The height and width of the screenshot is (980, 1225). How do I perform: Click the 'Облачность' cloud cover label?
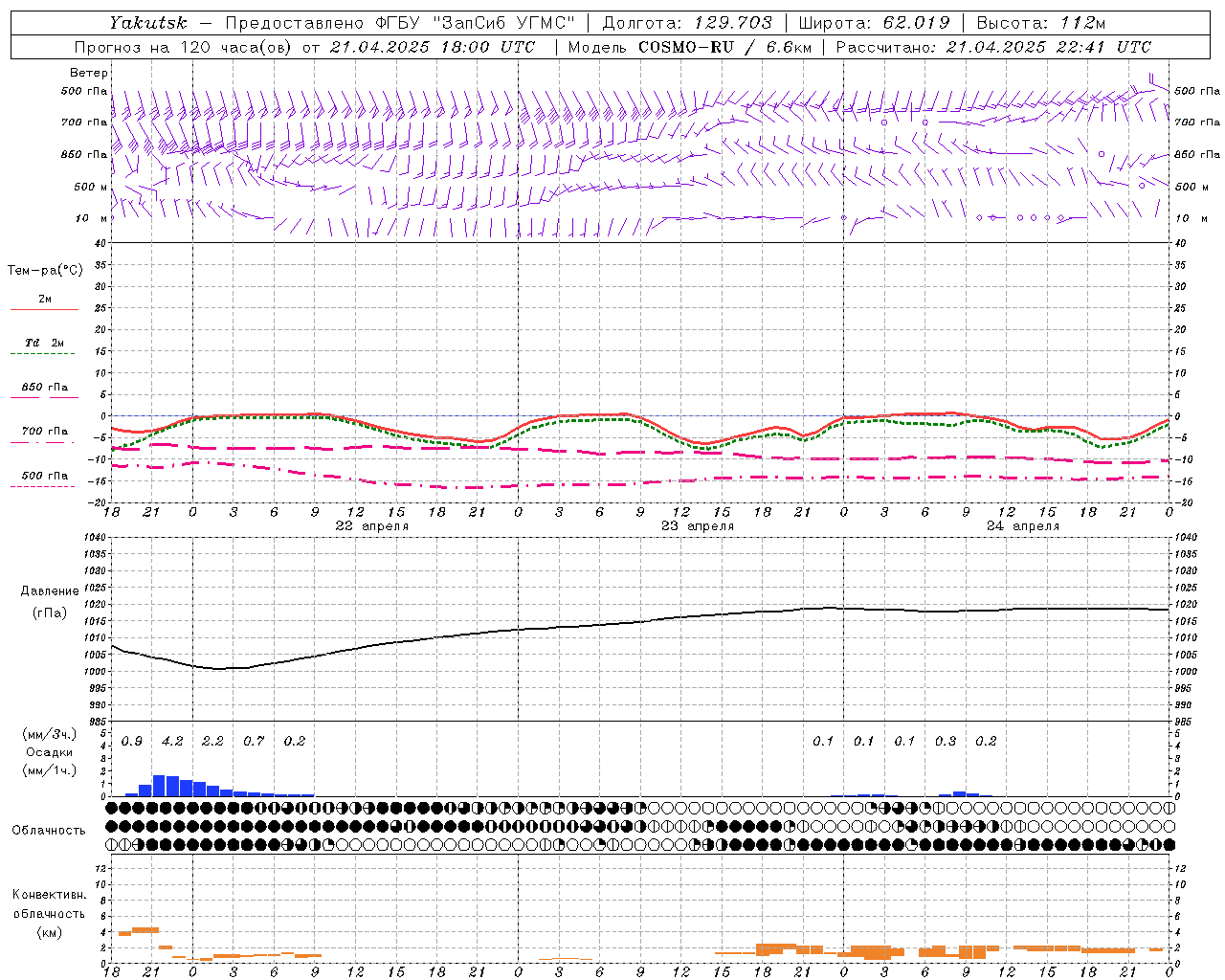(x=49, y=831)
